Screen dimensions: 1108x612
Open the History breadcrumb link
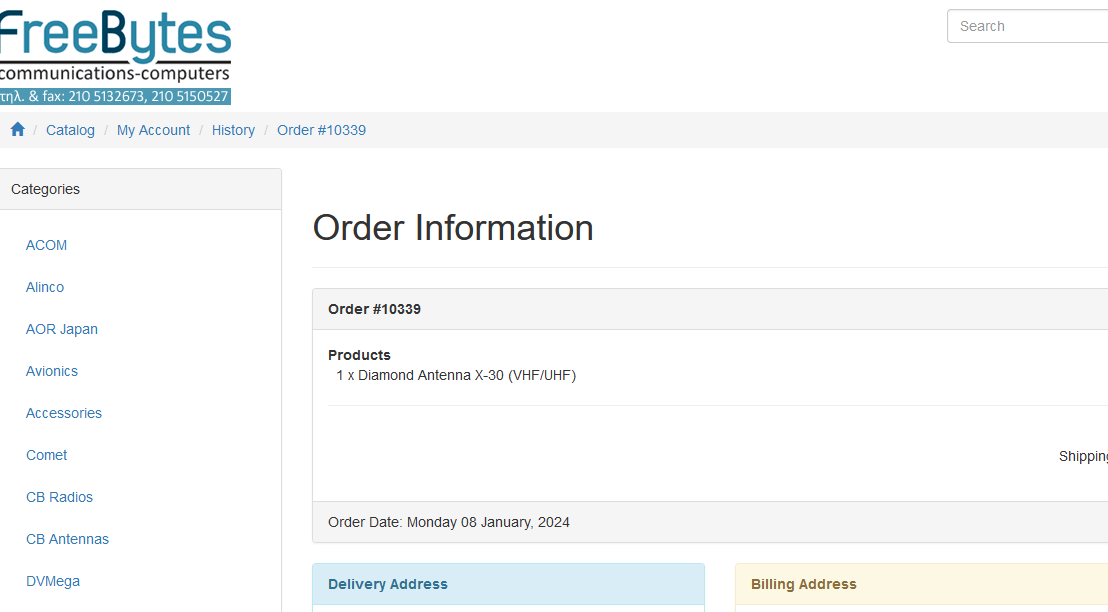(233, 130)
